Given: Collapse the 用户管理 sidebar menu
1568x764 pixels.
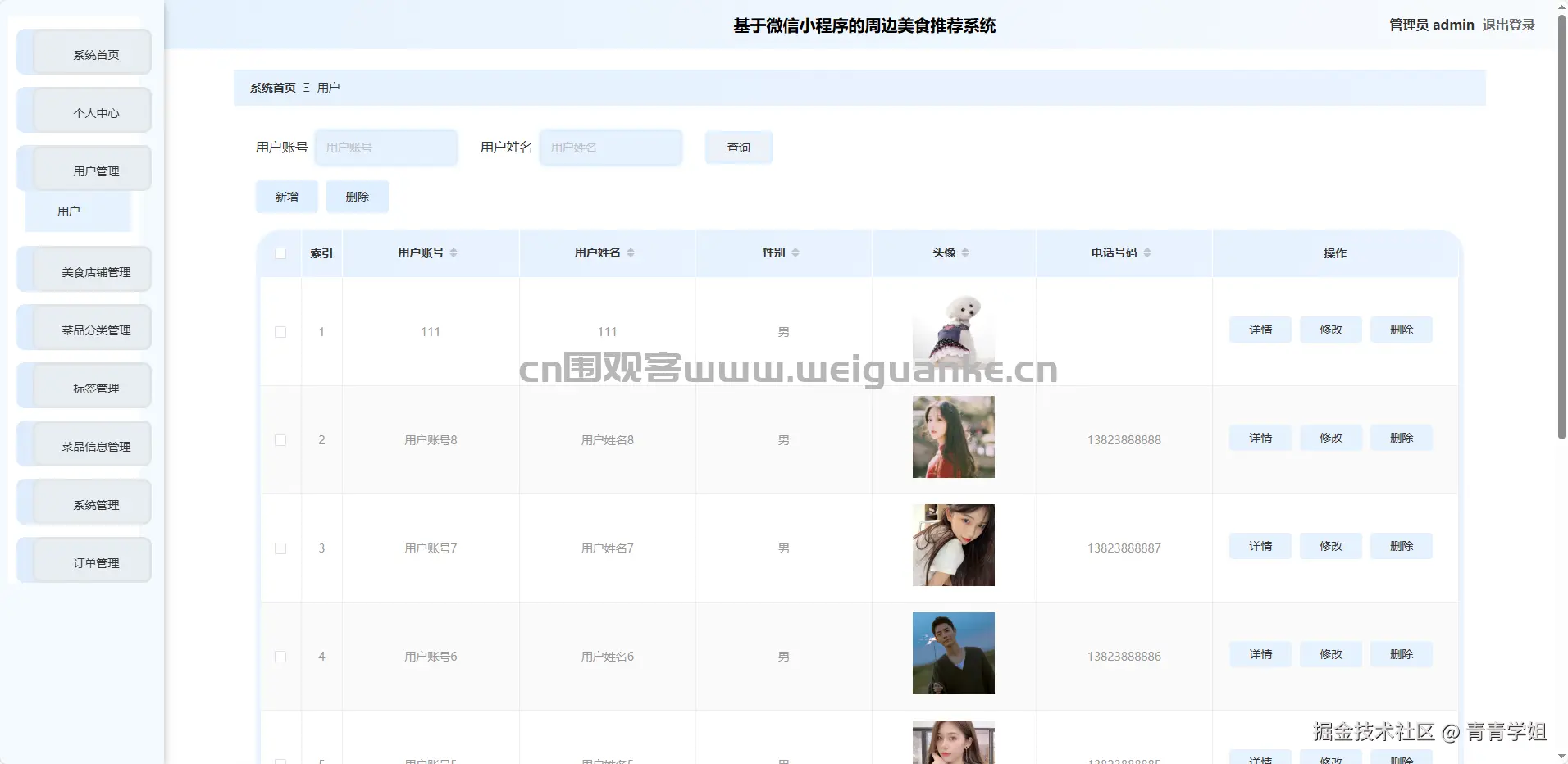Looking at the screenshot, I should 84,169.
